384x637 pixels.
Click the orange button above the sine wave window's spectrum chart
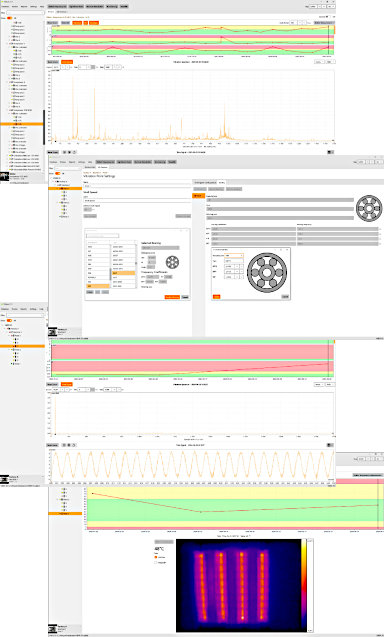[x=67, y=384]
